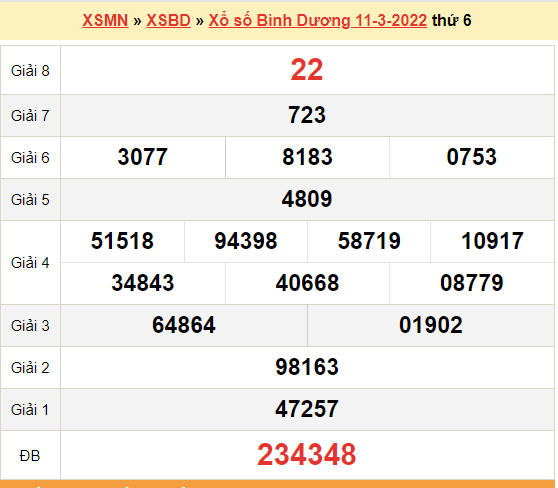Click the number 0753 in Giải 6
This screenshot has height=488, width=558.
[472, 157]
